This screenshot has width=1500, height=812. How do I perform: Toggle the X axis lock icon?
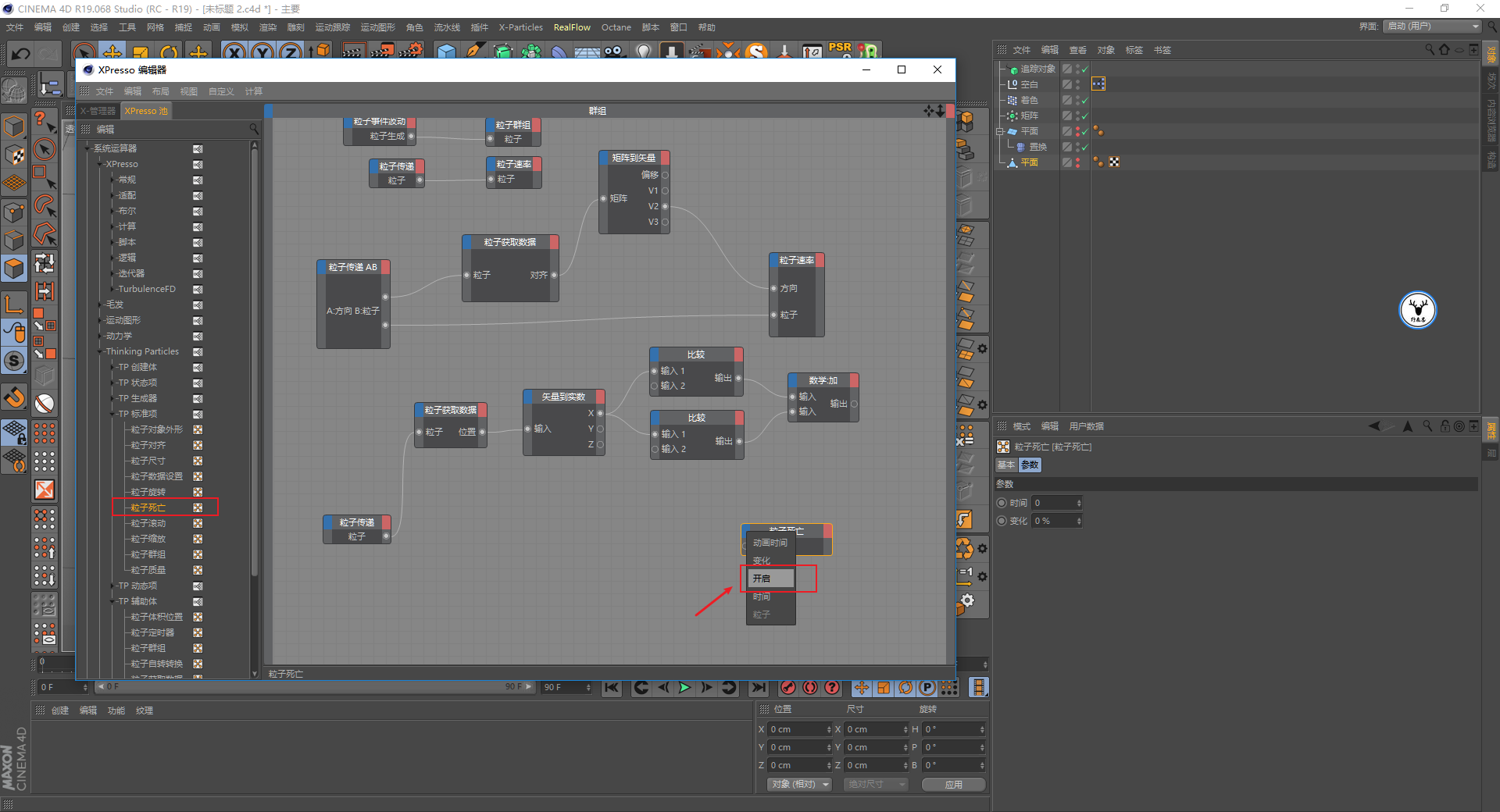click(x=234, y=53)
